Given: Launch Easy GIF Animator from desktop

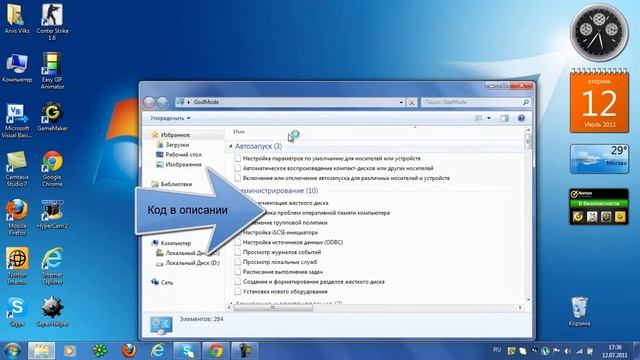Looking at the screenshot, I should [x=52, y=70].
